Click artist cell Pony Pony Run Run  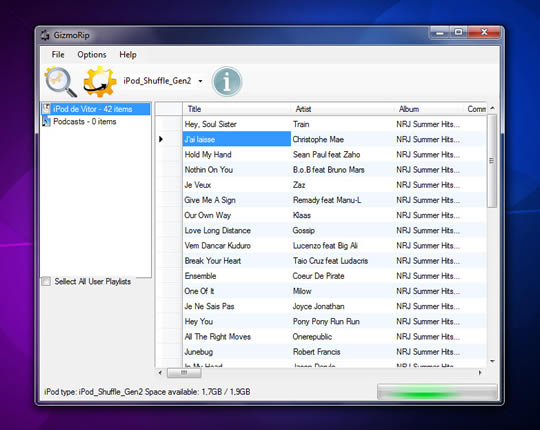click(x=342, y=321)
